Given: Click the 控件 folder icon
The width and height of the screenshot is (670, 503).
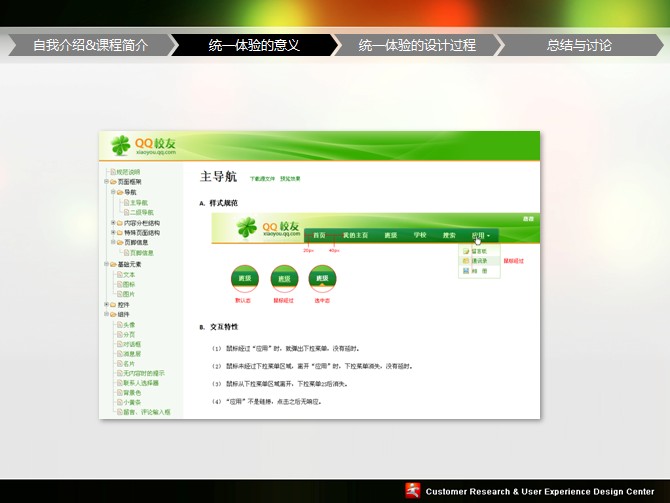Looking at the screenshot, I should [x=113, y=305].
